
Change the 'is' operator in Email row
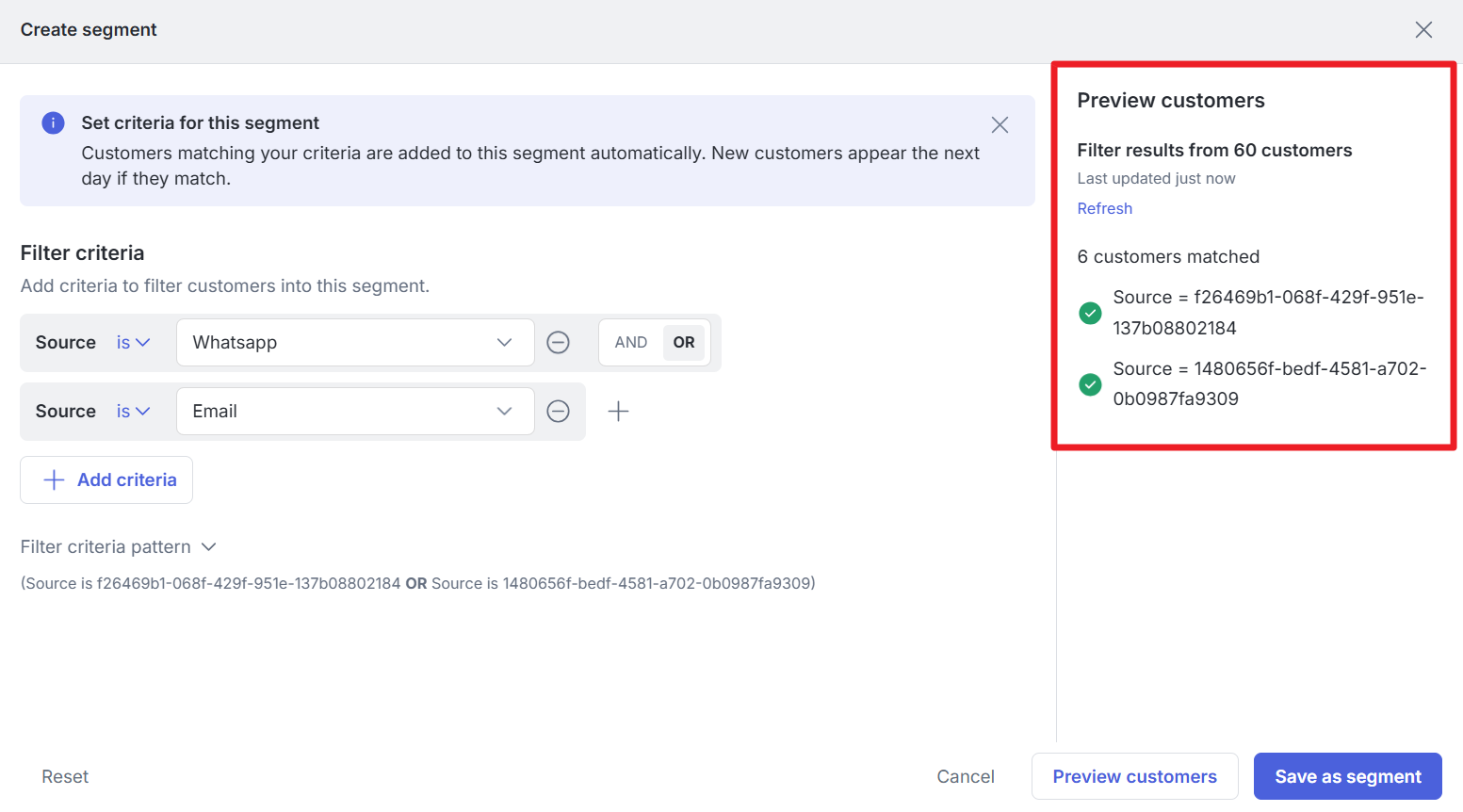tap(133, 412)
